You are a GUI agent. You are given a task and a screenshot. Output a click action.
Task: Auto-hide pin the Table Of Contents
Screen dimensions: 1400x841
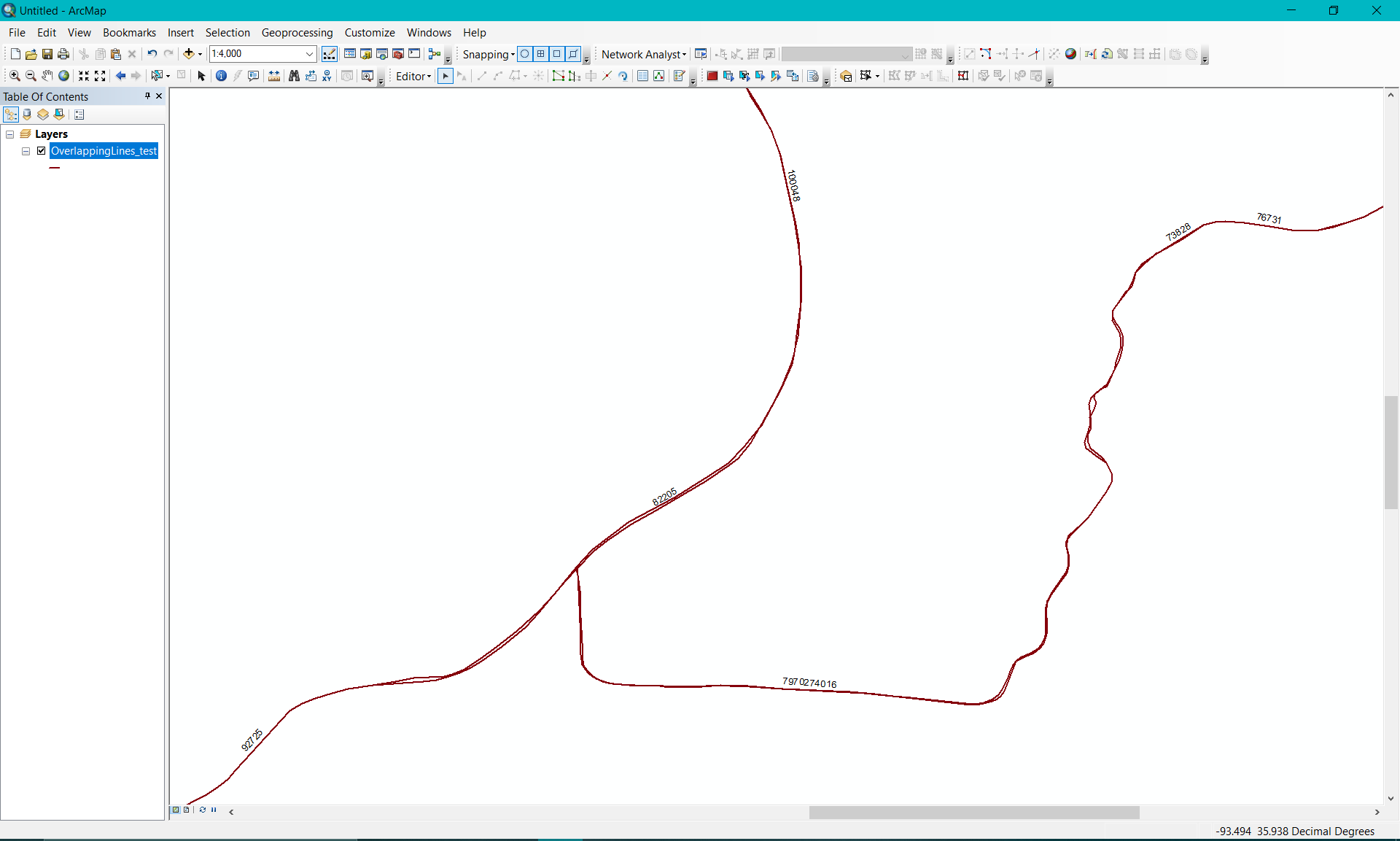coord(147,96)
